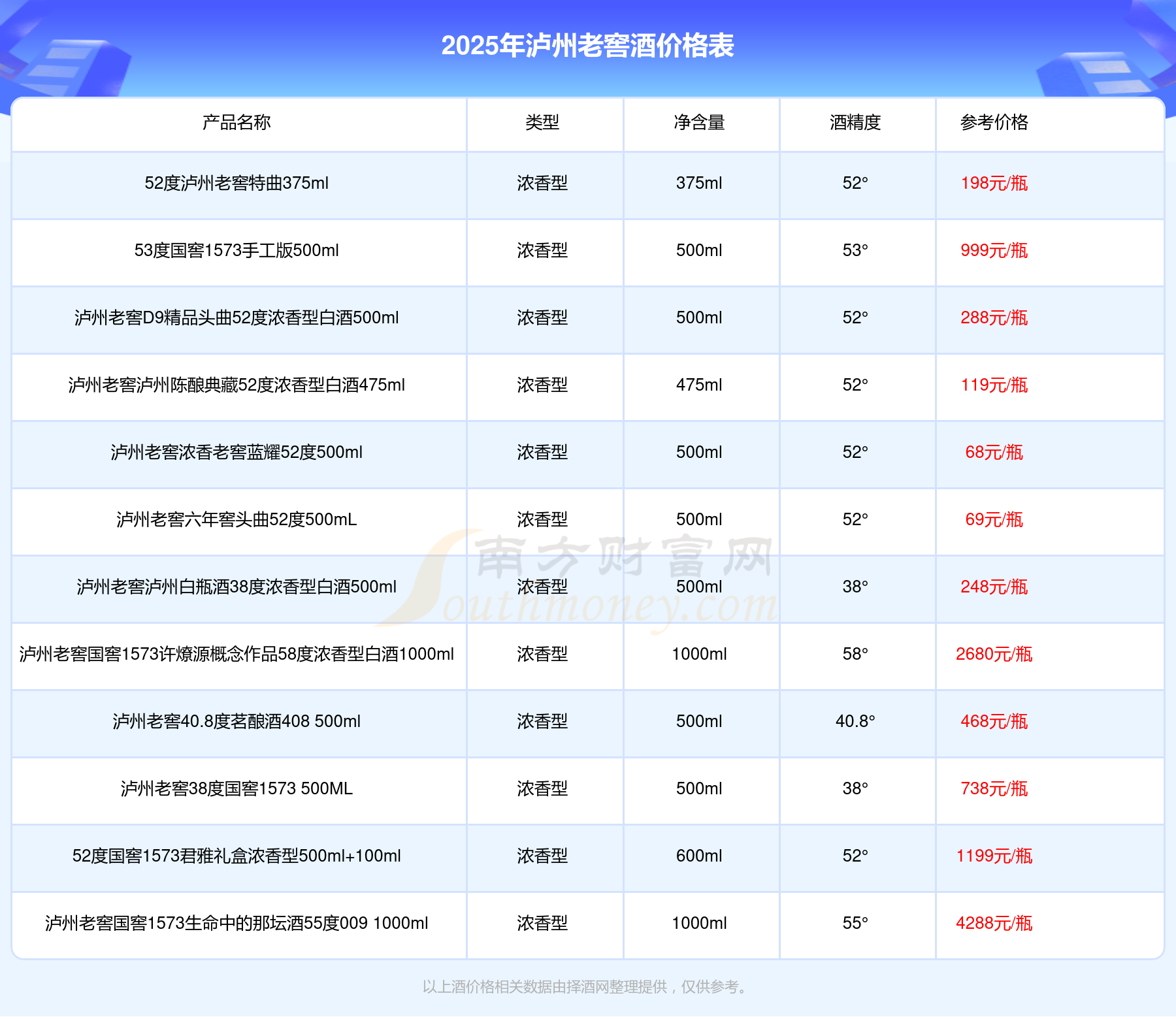1176x1019 pixels.
Task: Click the 4288元/瓶 price
Action: click(x=994, y=923)
